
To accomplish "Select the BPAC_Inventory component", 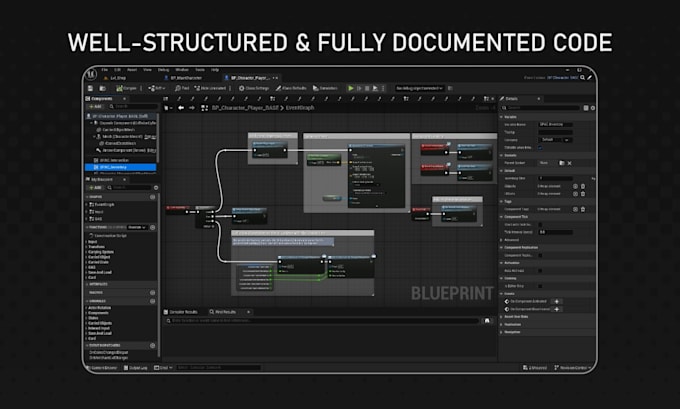I will [121, 167].
